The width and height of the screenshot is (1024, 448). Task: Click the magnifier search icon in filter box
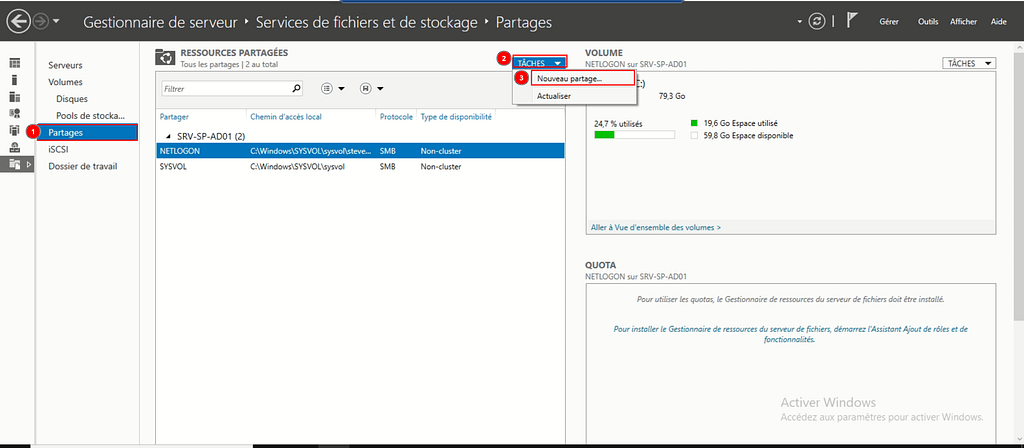(x=296, y=89)
